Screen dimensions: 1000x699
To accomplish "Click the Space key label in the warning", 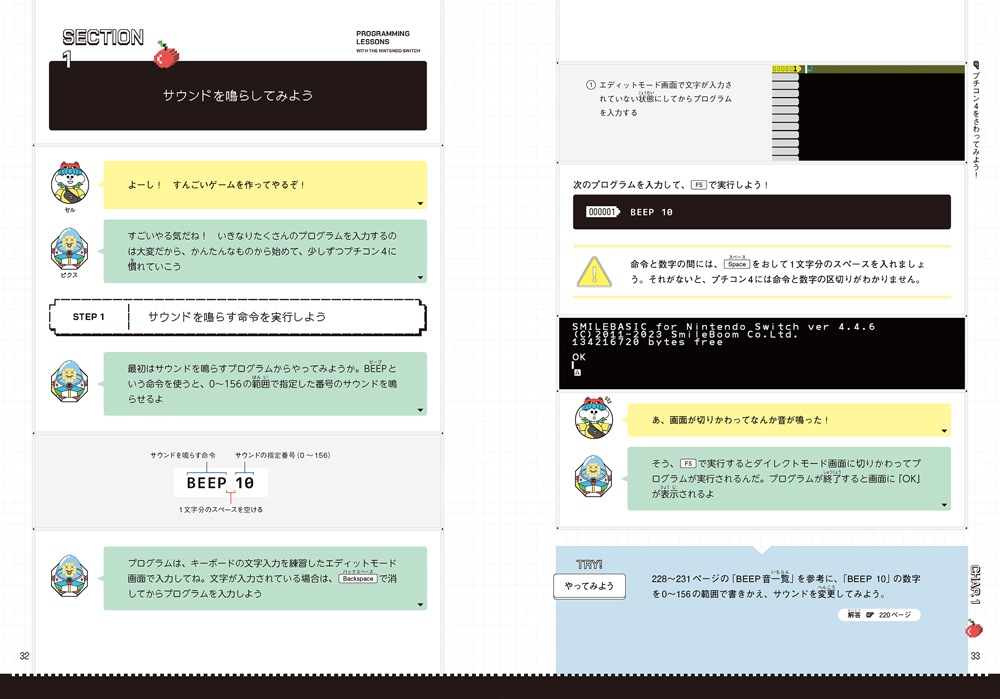I will pyautogui.click(x=737, y=264).
